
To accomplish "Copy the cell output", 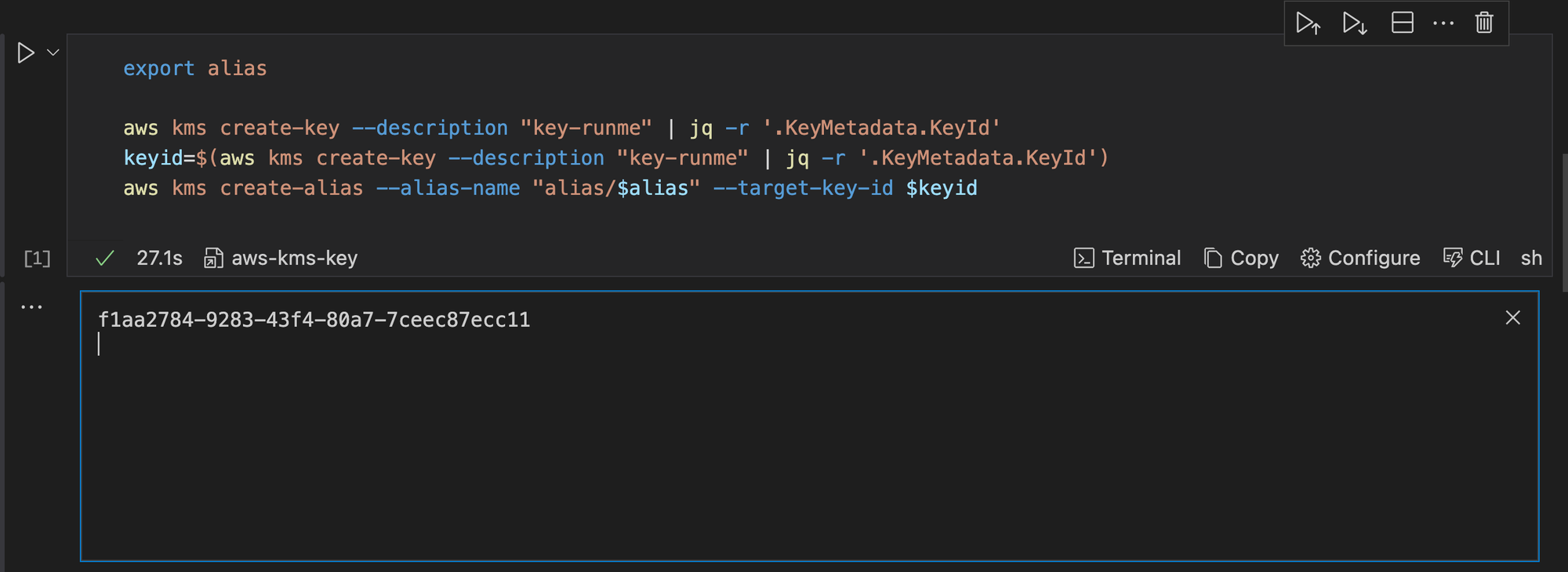I will click(x=1241, y=259).
